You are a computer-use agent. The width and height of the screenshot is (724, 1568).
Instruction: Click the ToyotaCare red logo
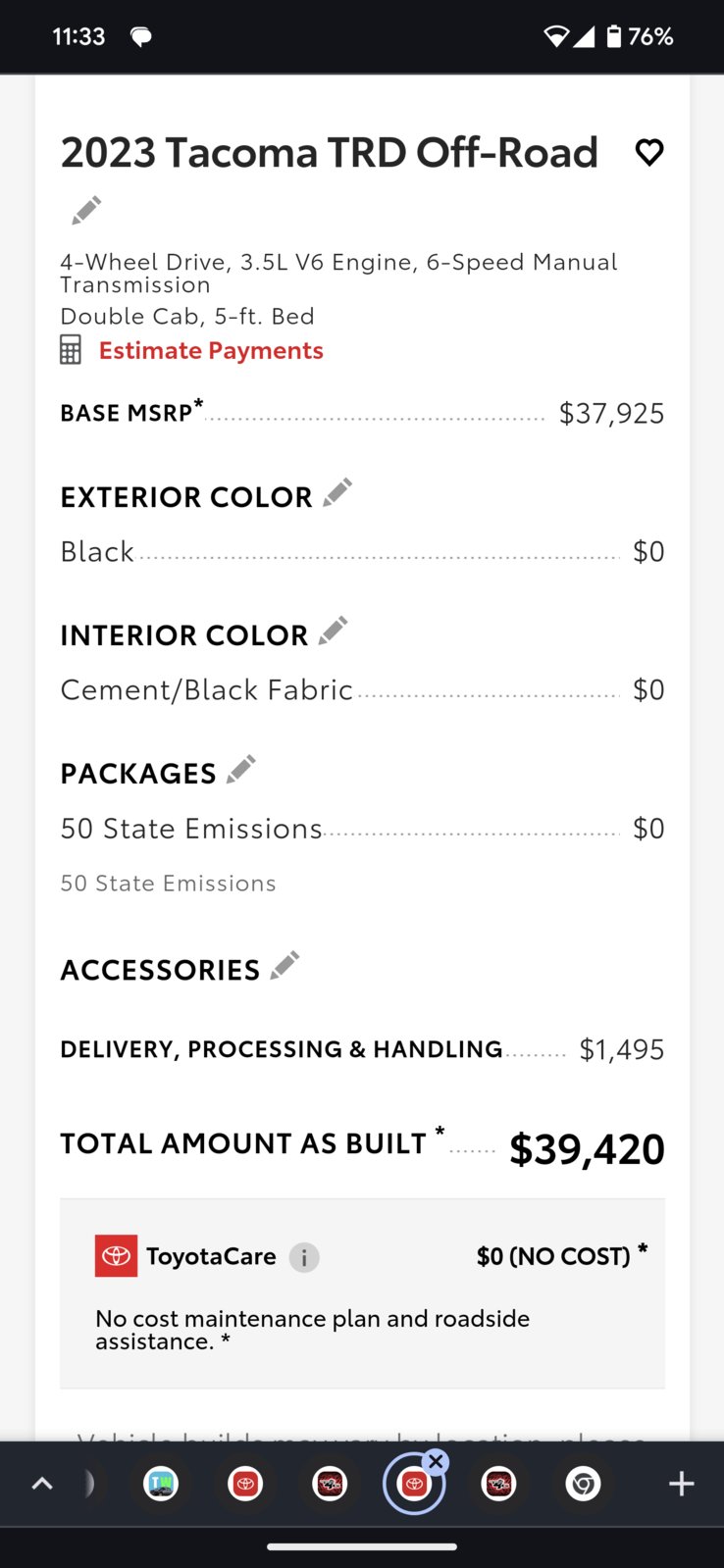point(116,1256)
